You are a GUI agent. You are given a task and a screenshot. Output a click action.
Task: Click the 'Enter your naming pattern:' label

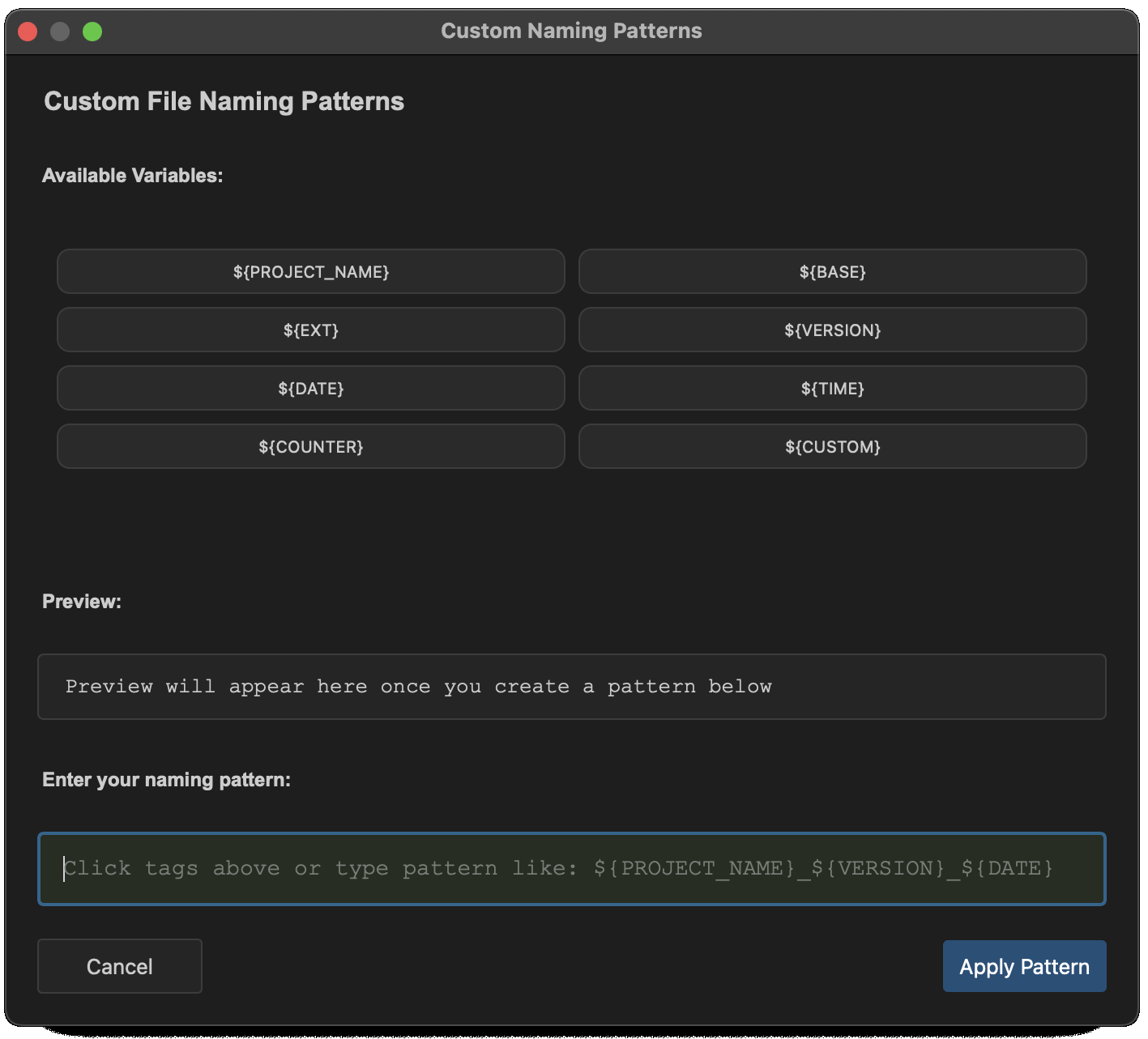tap(166, 780)
